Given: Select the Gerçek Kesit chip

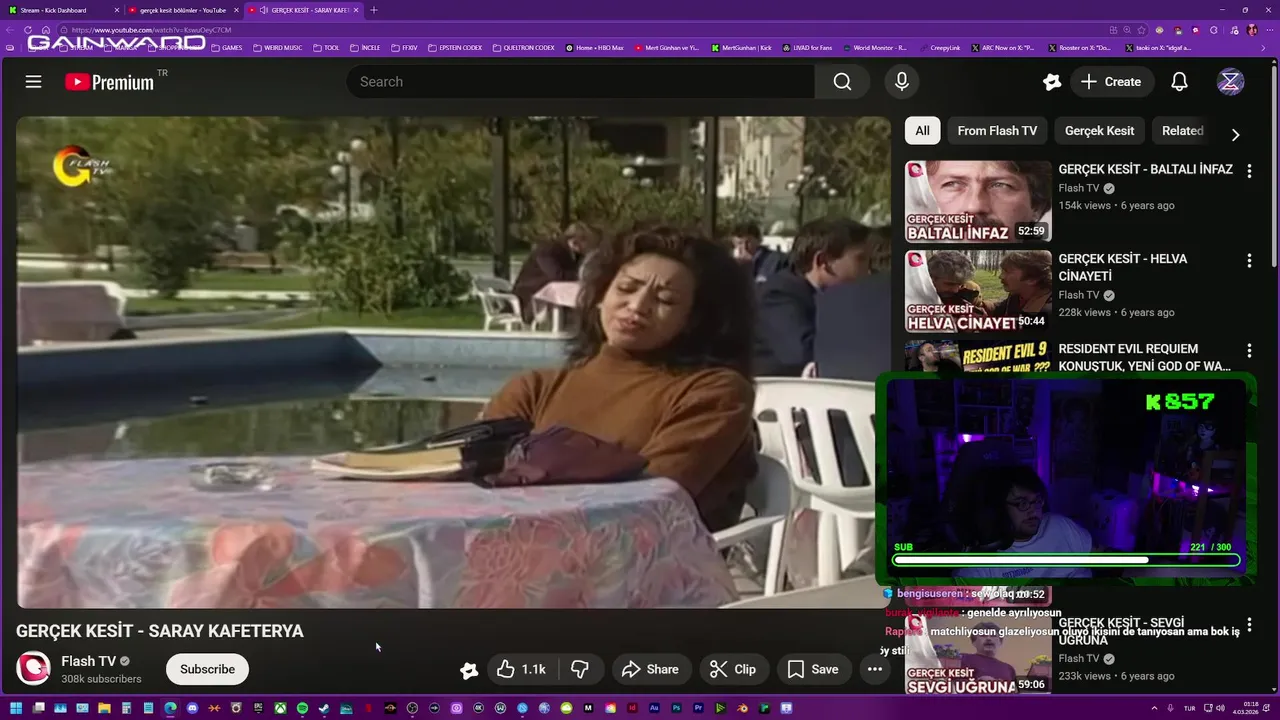Looking at the screenshot, I should (1099, 131).
